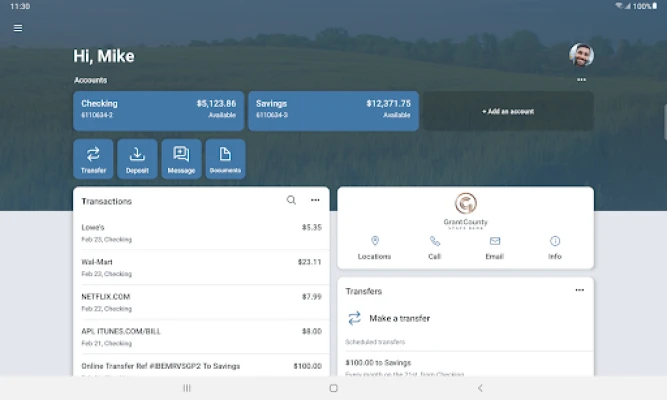667x400 pixels.
Task: Click Add an account button
Action: click(x=508, y=111)
